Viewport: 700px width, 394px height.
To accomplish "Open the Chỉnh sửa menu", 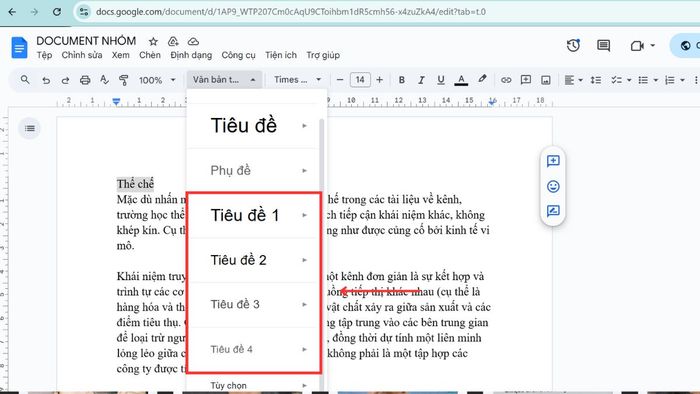I will tap(82, 55).
